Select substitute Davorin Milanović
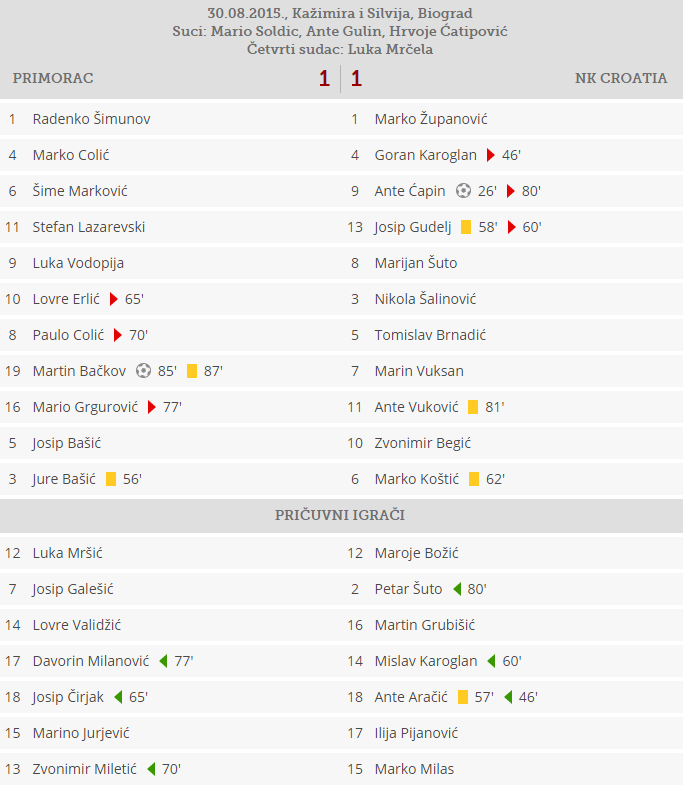This screenshot has width=683, height=788. 91,661
